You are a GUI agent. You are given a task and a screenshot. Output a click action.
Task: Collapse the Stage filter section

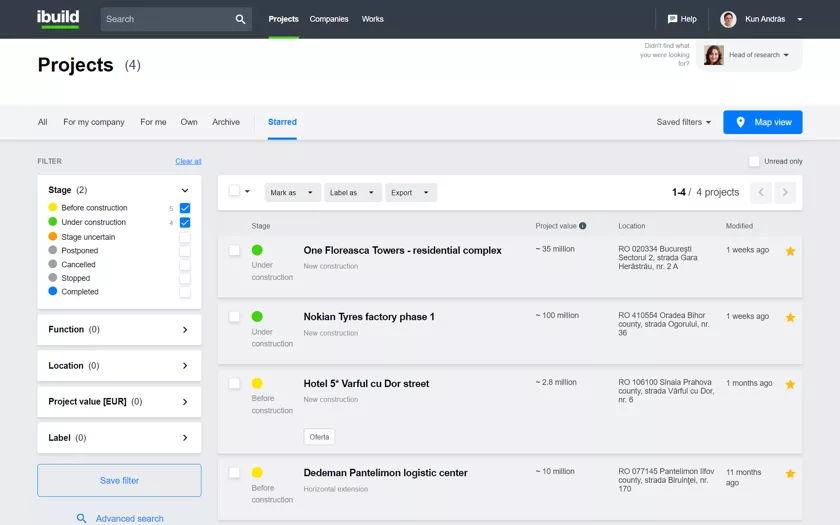[x=185, y=190]
